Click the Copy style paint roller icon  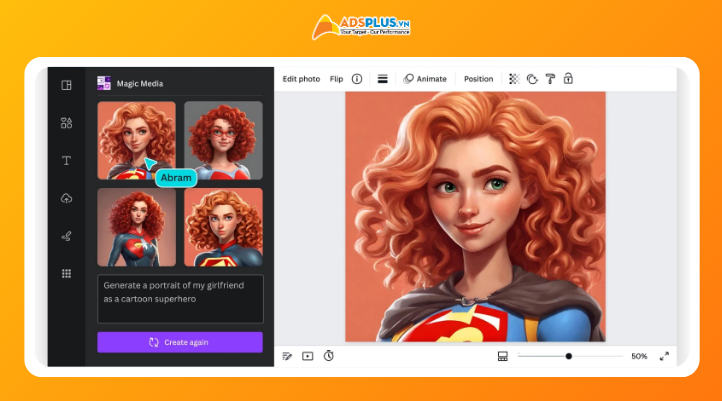550,79
